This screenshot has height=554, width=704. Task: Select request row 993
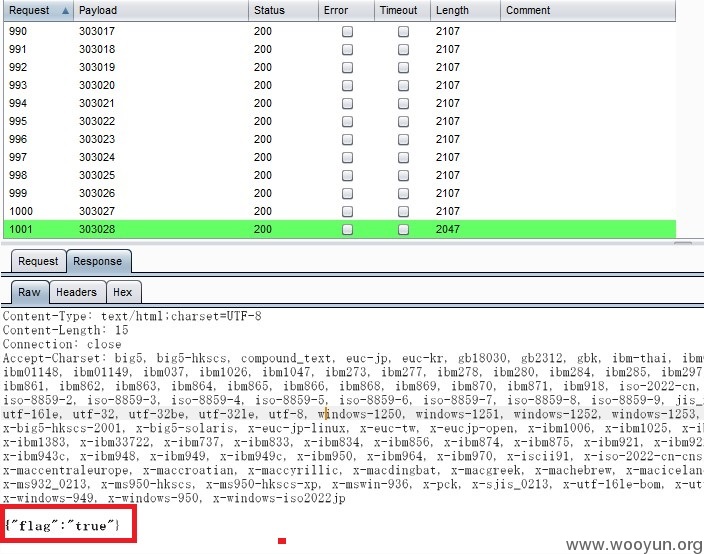(x=339, y=85)
